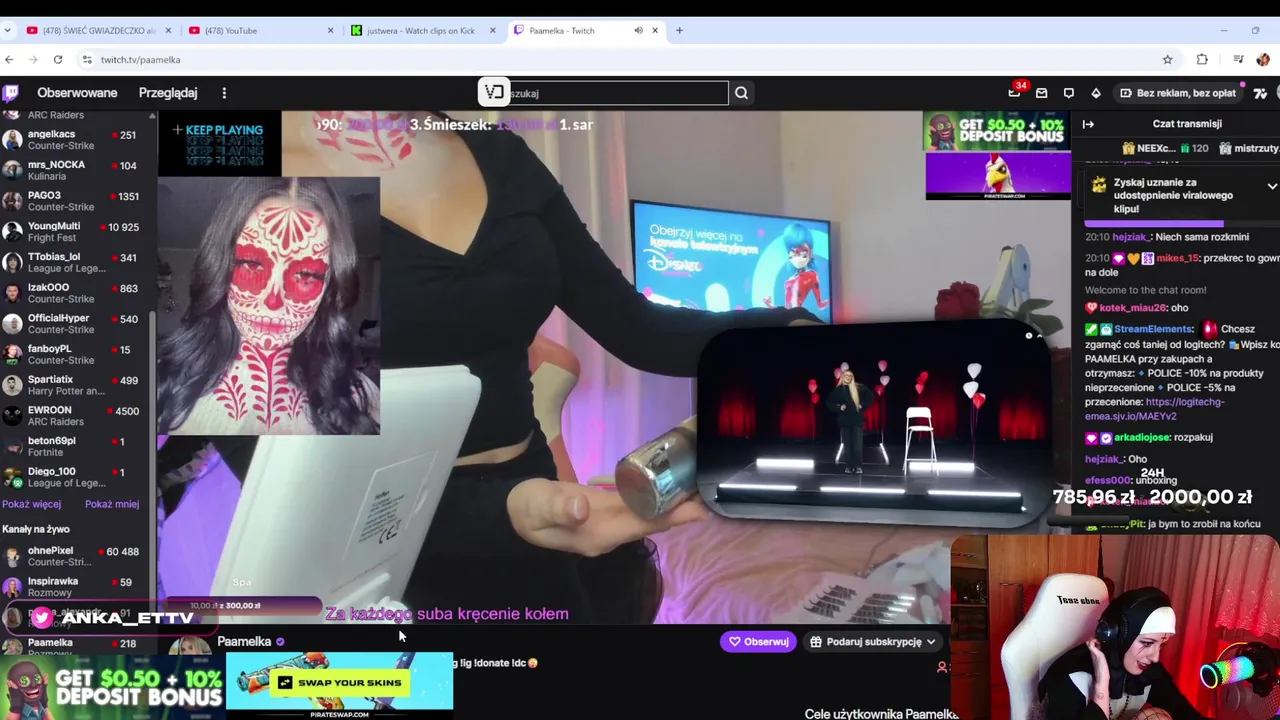Open the chat bubble whispers icon
1280x720 pixels.
[x=1069, y=93]
